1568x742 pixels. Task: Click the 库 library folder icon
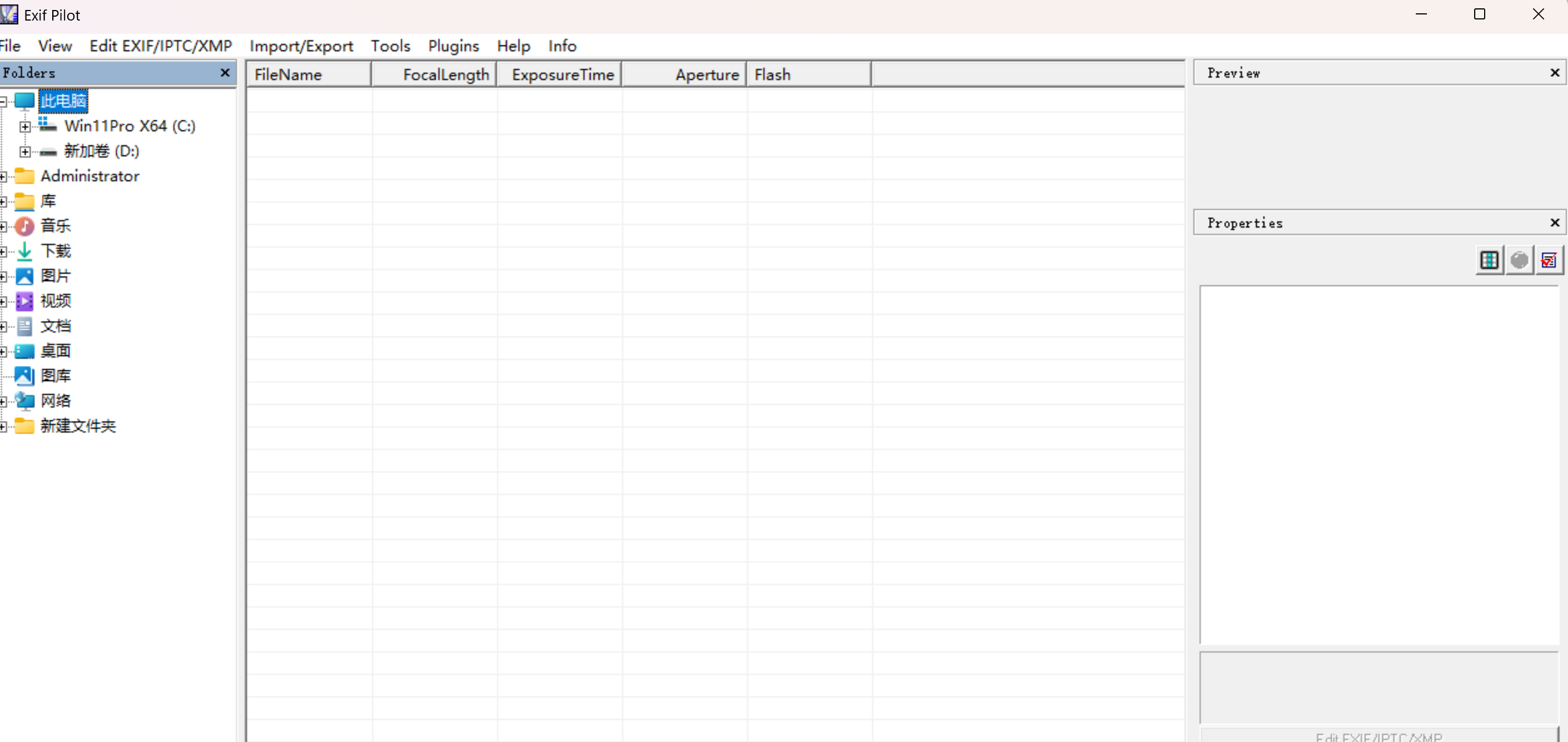(24, 201)
